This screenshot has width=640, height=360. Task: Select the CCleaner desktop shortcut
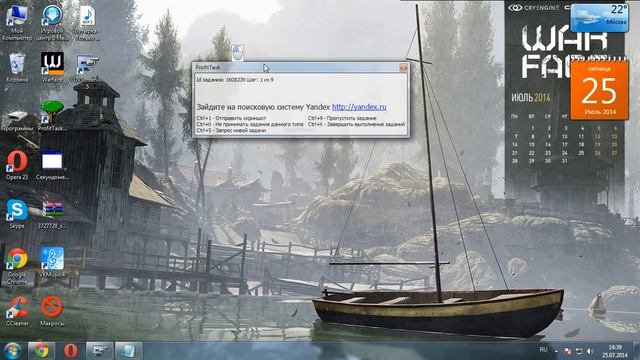17,311
